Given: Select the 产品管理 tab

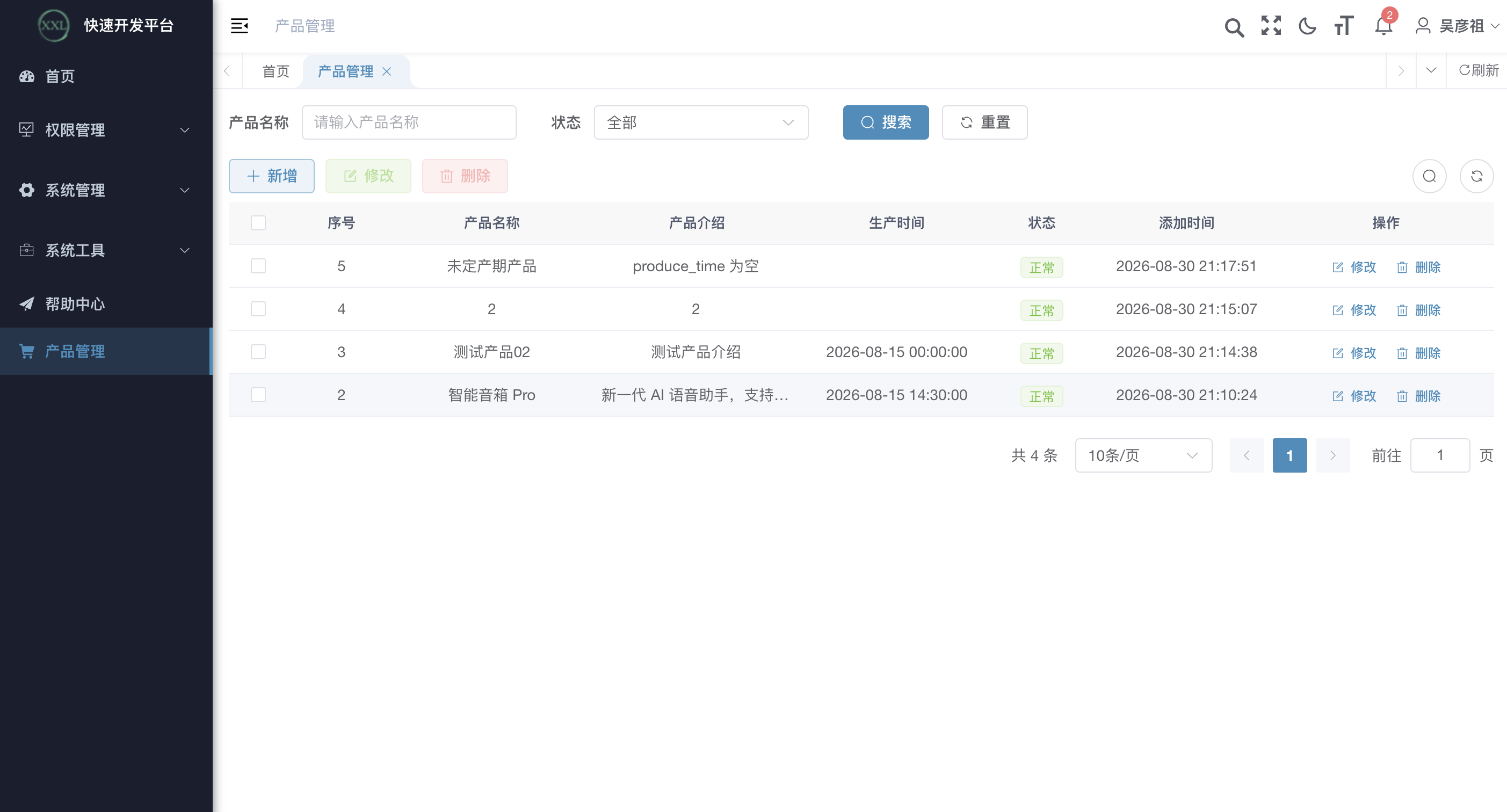Looking at the screenshot, I should 345,71.
